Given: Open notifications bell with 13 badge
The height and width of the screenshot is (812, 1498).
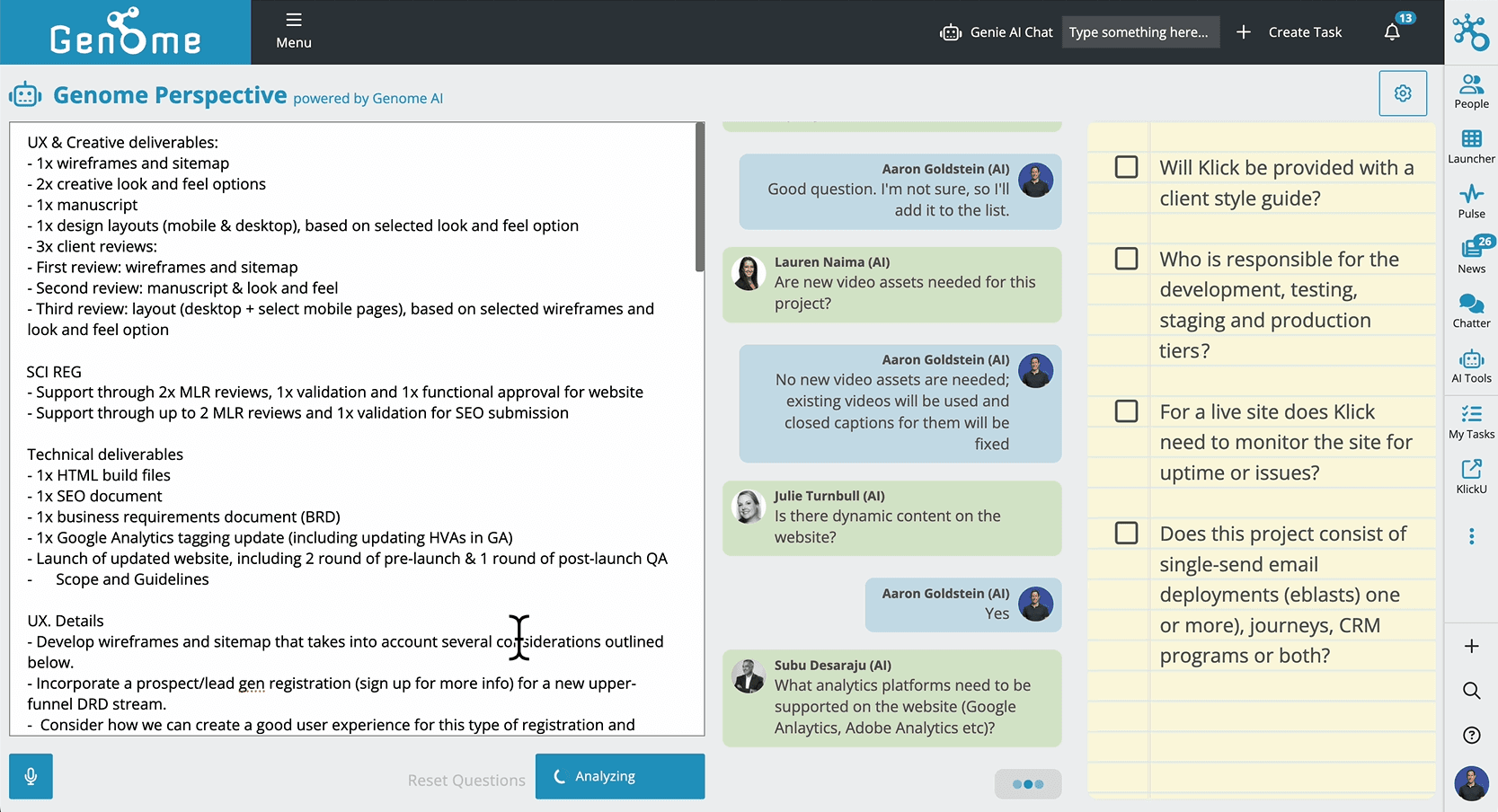Looking at the screenshot, I should (x=1392, y=32).
